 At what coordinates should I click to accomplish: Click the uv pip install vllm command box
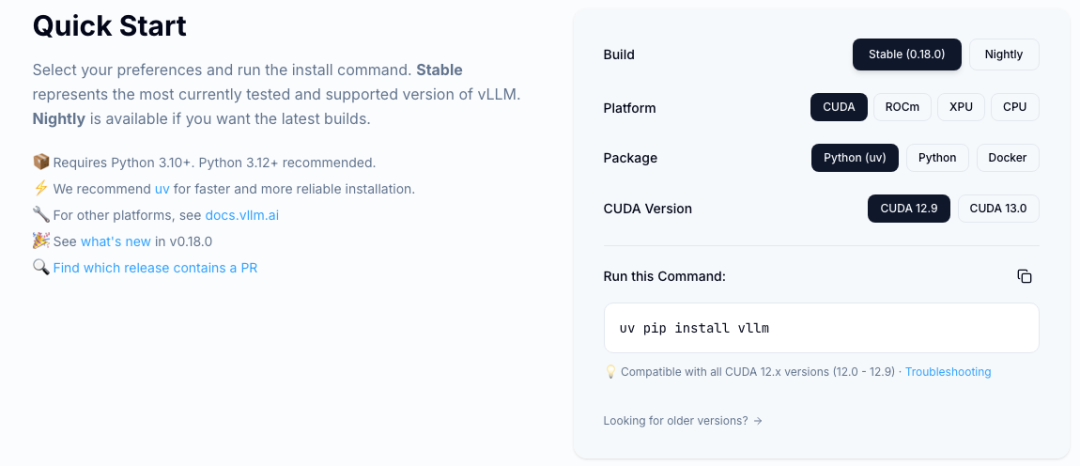pos(821,328)
